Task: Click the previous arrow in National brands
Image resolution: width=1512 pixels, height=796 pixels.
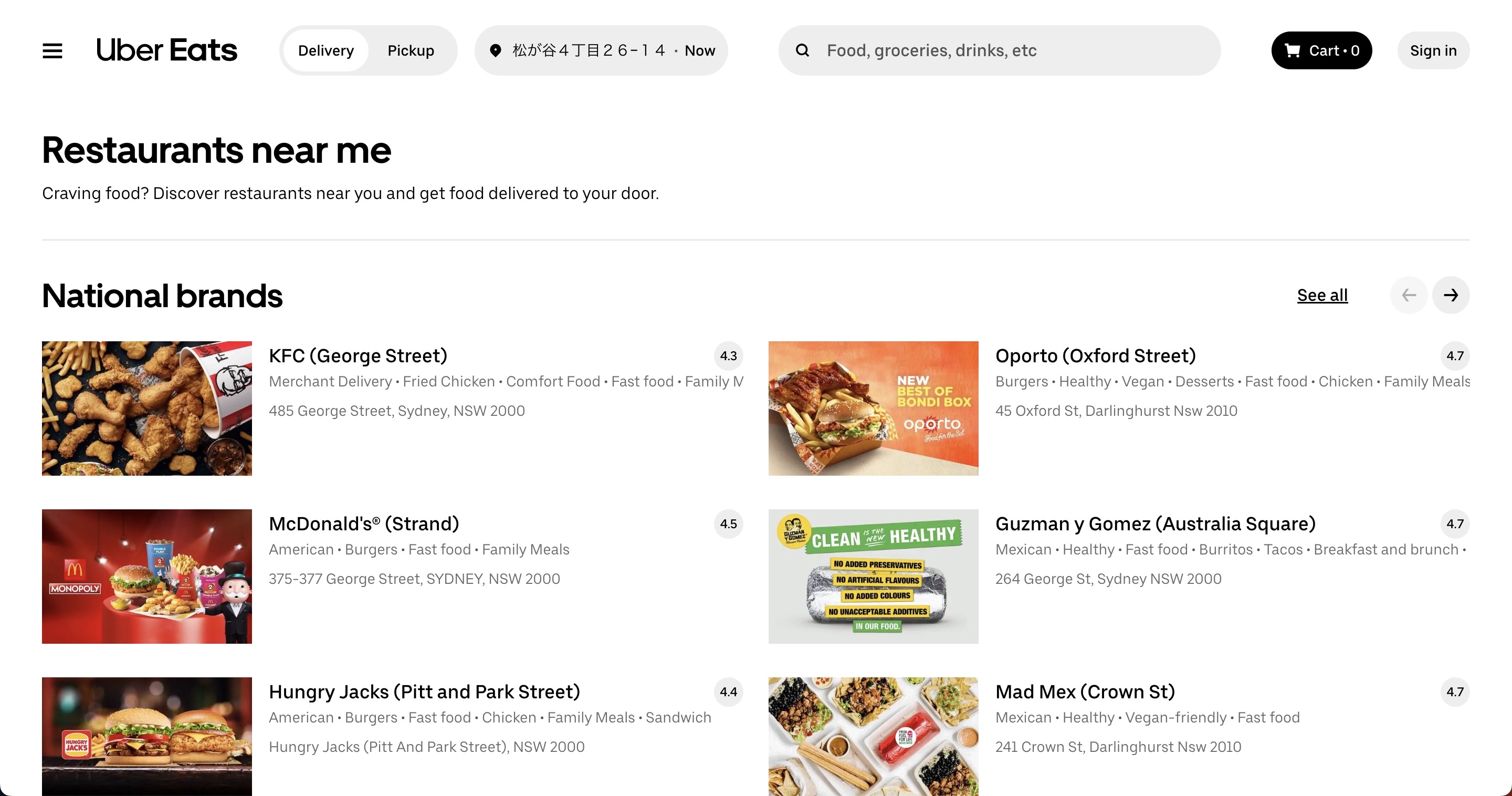Action: pos(1408,295)
